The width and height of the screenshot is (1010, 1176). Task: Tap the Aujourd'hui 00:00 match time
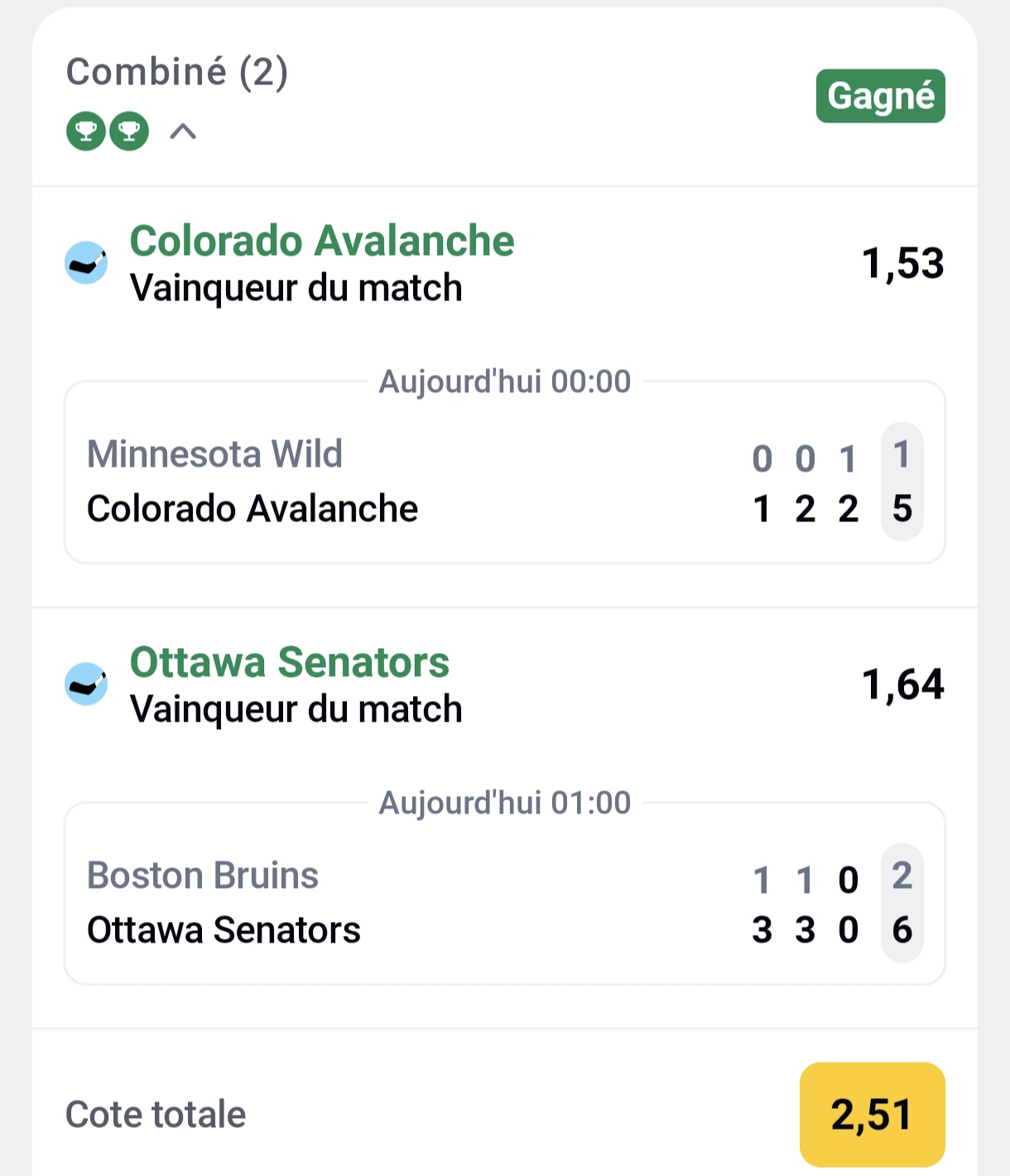(505, 382)
